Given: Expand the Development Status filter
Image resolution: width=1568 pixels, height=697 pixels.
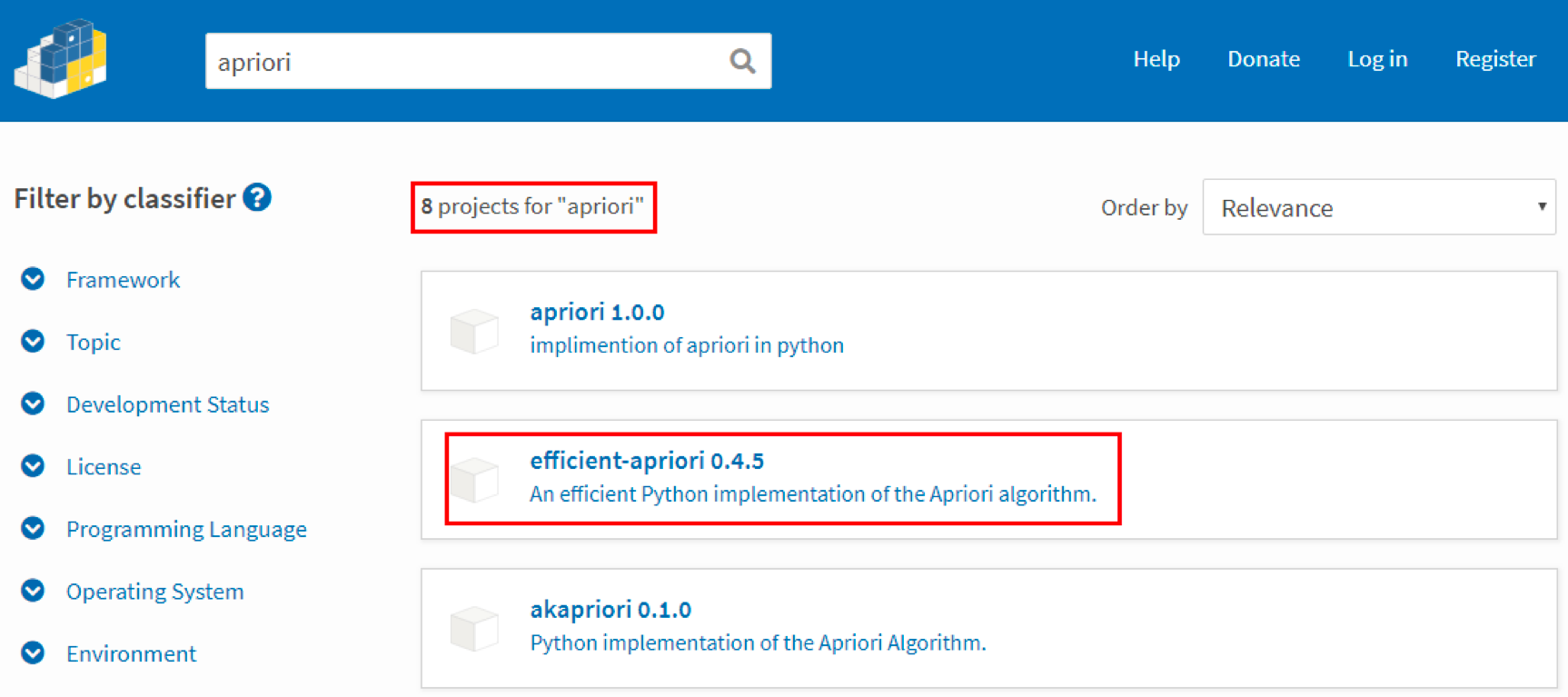Looking at the screenshot, I should tap(167, 404).
